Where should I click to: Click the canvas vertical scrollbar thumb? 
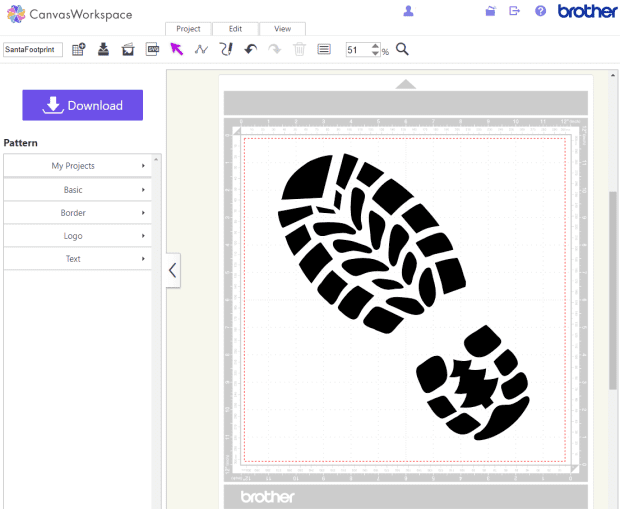point(612,289)
